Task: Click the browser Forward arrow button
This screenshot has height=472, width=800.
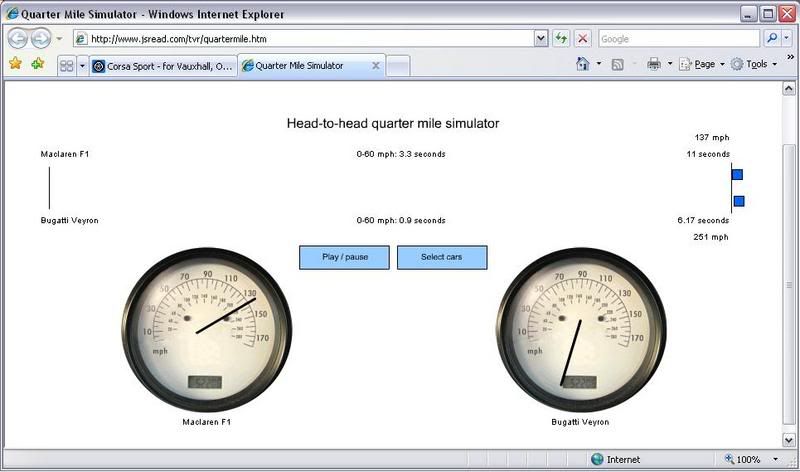Action: (x=41, y=39)
